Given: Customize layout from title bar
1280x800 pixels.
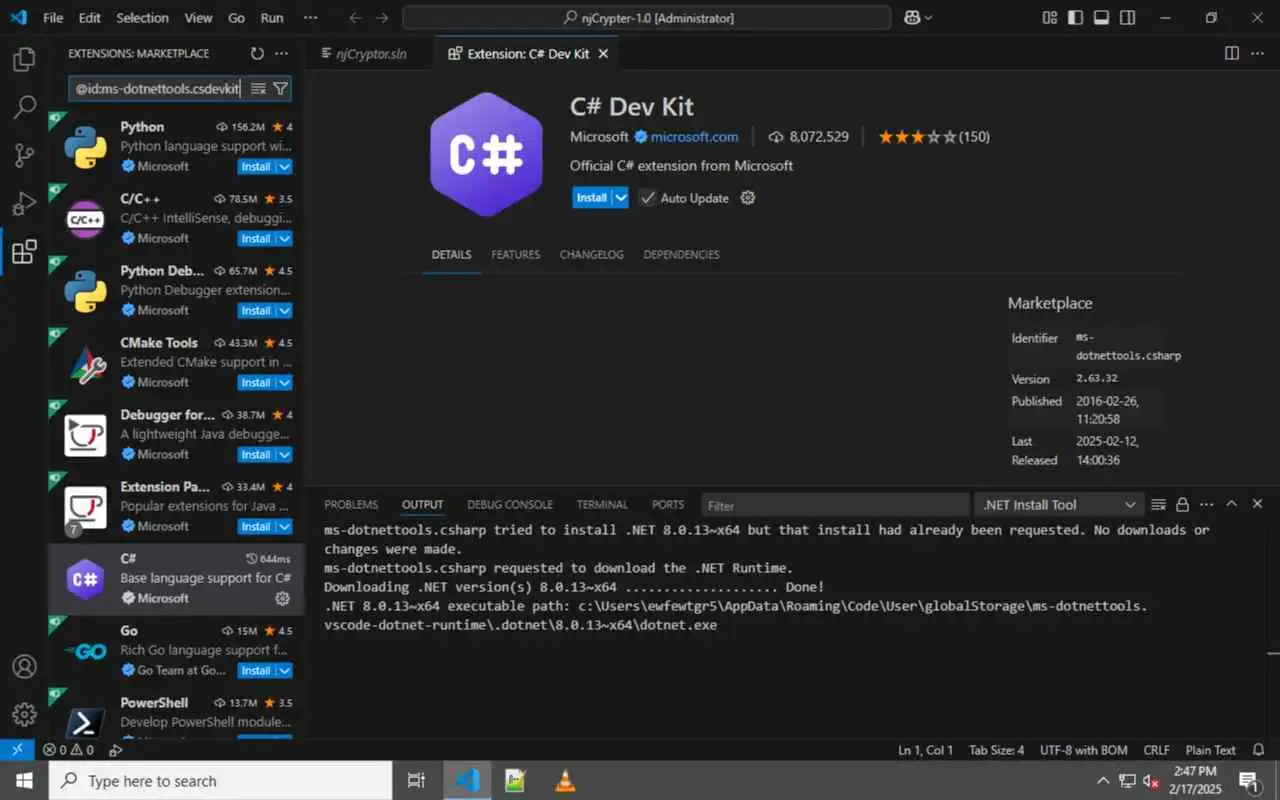Looking at the screenshot, I should pyautogui.click(x=1050, y=18).
